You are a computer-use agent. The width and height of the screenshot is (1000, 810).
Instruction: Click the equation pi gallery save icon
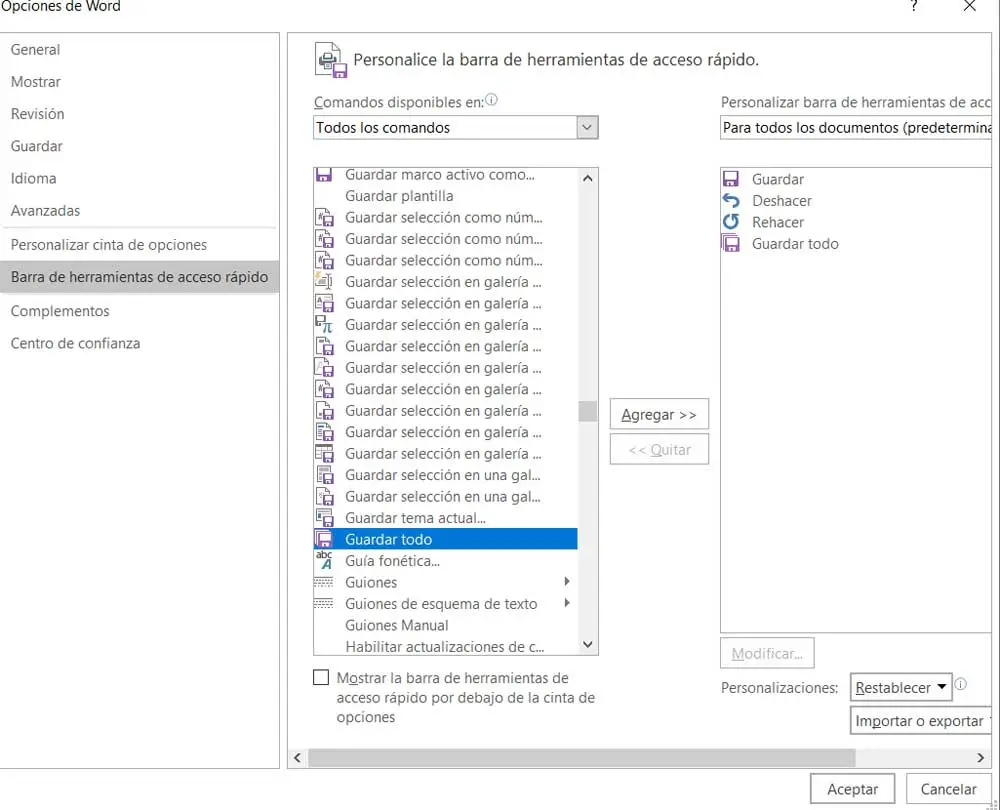click(324, 325)
